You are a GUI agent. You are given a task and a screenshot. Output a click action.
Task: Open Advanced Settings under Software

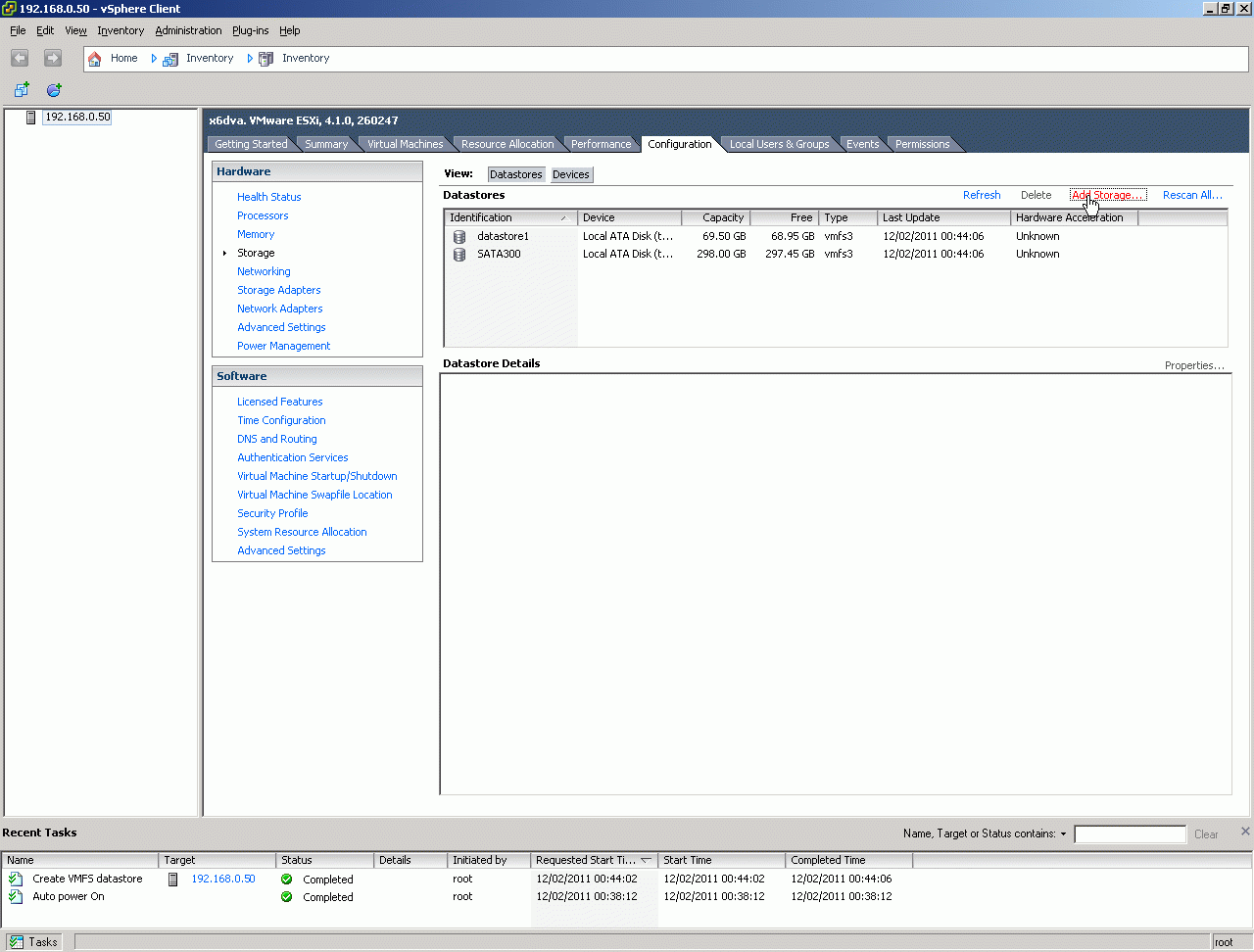[281, 550]
